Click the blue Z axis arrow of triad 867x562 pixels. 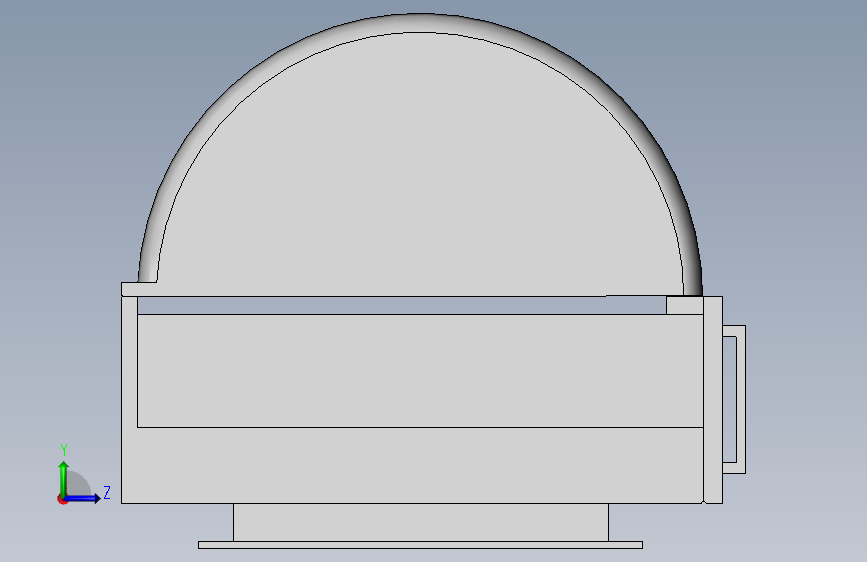click(x=83, y=498)
